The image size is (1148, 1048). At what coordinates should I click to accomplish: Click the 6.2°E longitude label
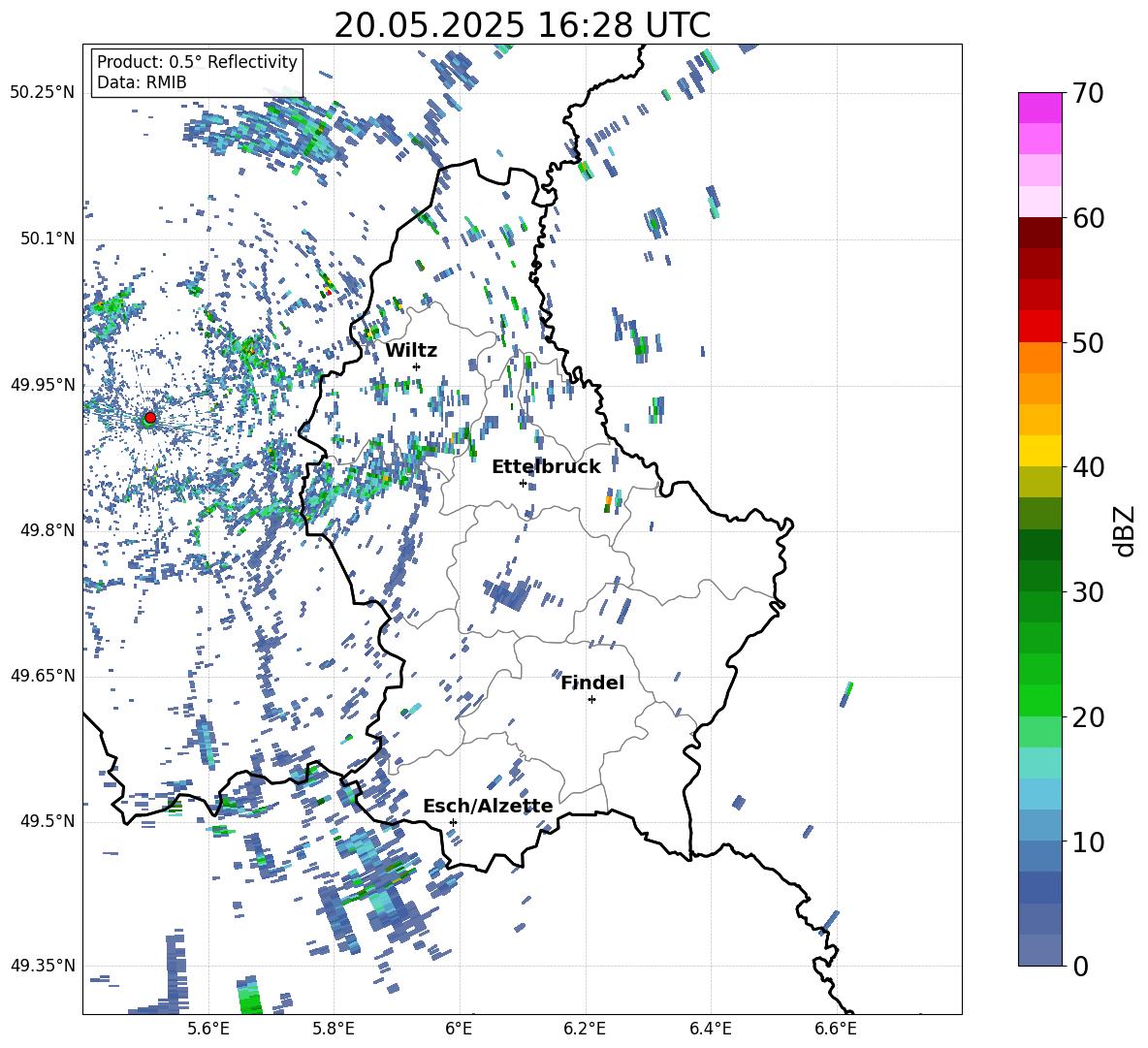[x=585, y=1029]
